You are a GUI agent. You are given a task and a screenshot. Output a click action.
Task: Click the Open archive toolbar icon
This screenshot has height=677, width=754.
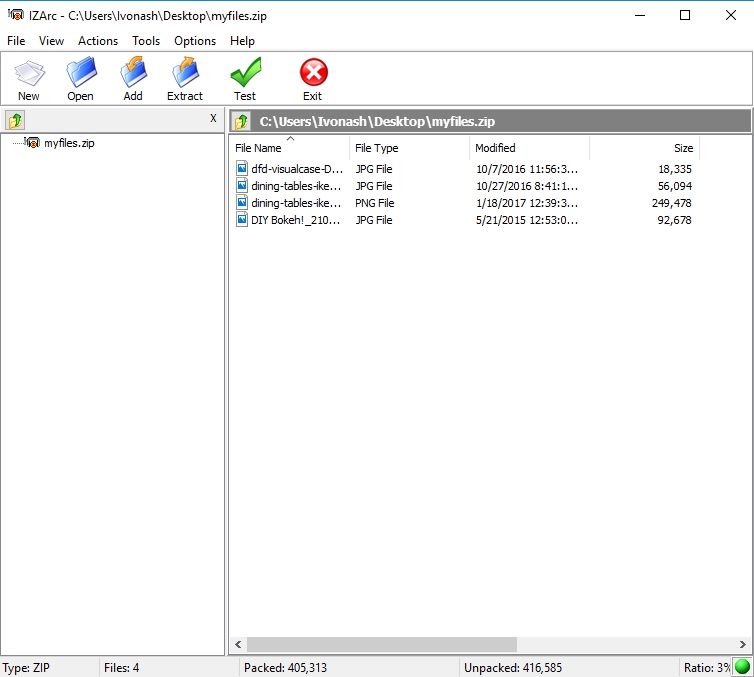[81, 72]
